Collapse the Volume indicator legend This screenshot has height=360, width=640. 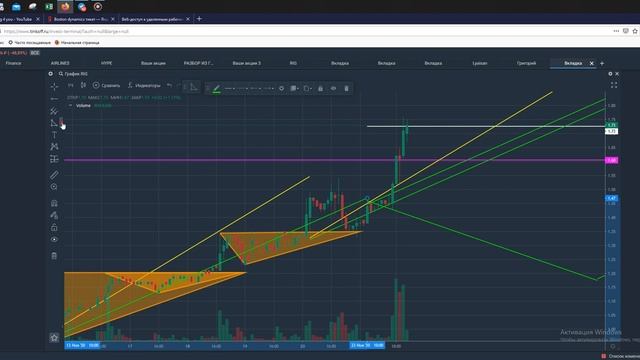[70, 105]
